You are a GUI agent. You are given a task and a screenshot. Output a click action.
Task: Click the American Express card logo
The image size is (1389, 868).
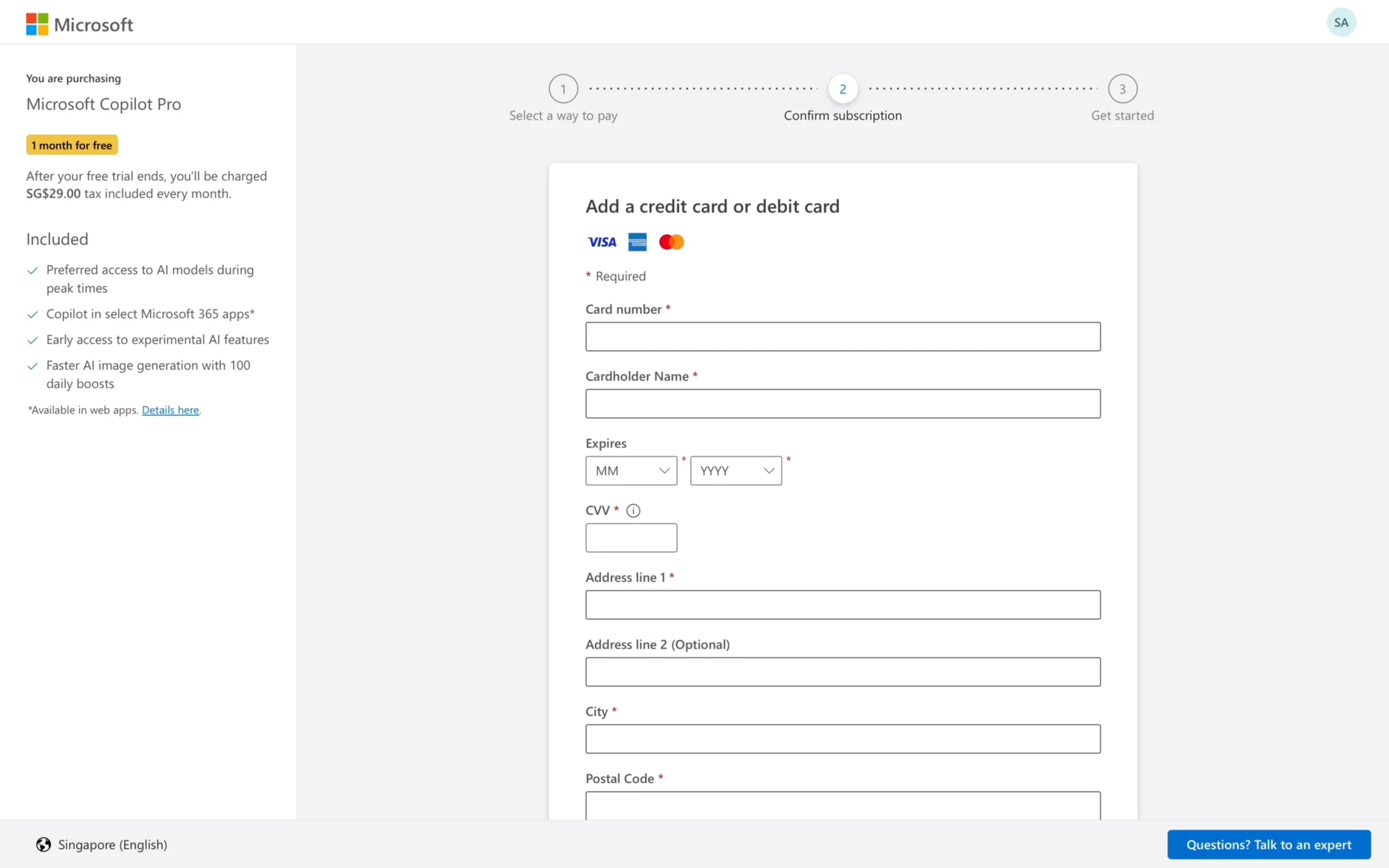pyautogui.click(x=637, y=242)
